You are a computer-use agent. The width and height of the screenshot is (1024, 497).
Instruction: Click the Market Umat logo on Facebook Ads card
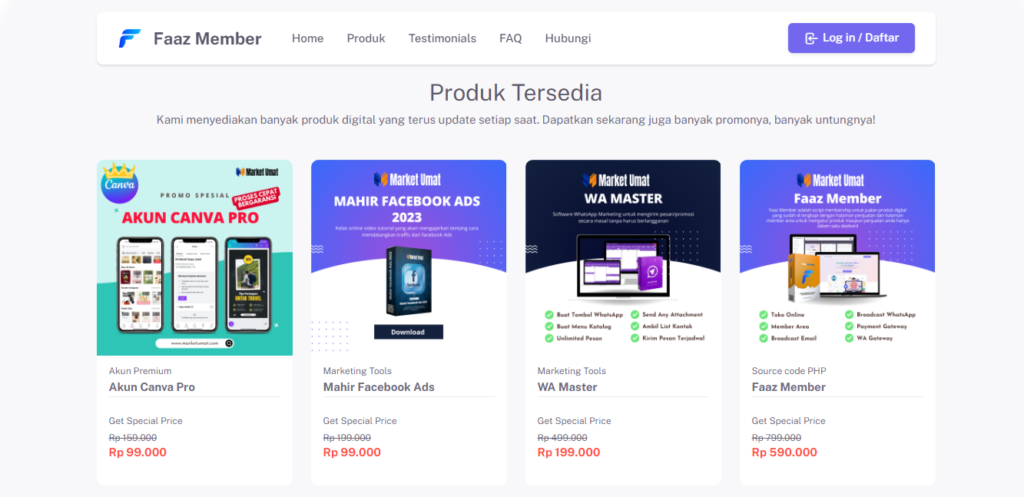408,179
